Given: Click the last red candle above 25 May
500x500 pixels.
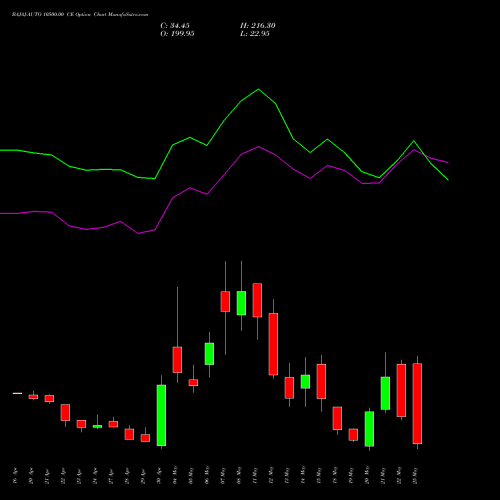Looking at the screenshot, I should (417, 403).
